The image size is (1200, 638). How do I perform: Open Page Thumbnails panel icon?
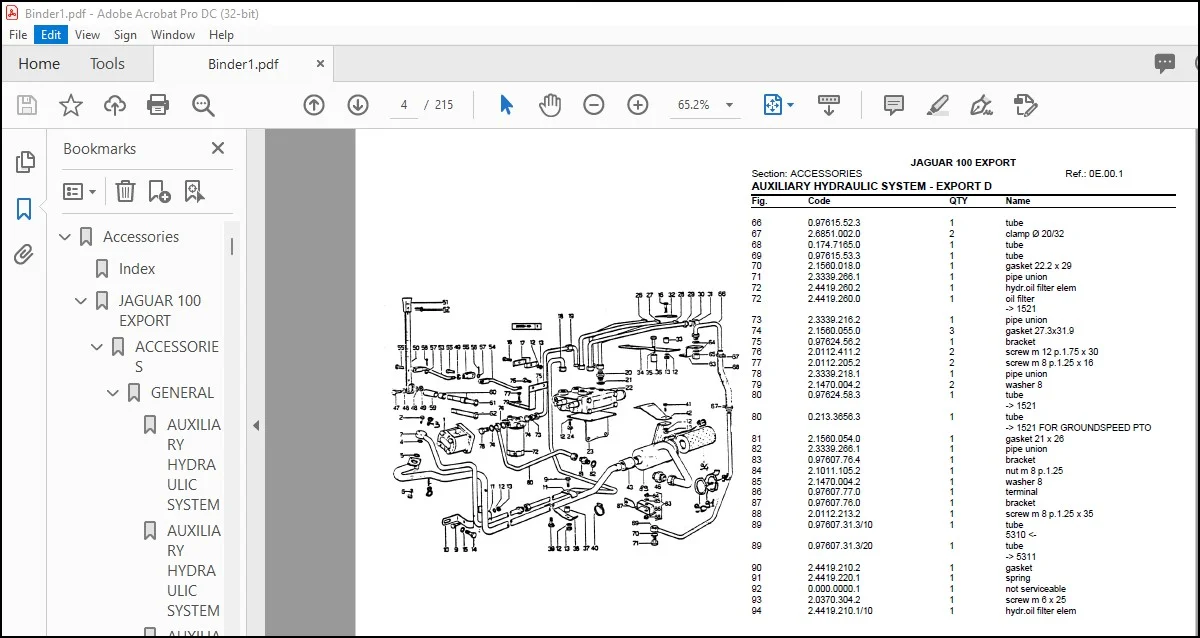[25, 162]
